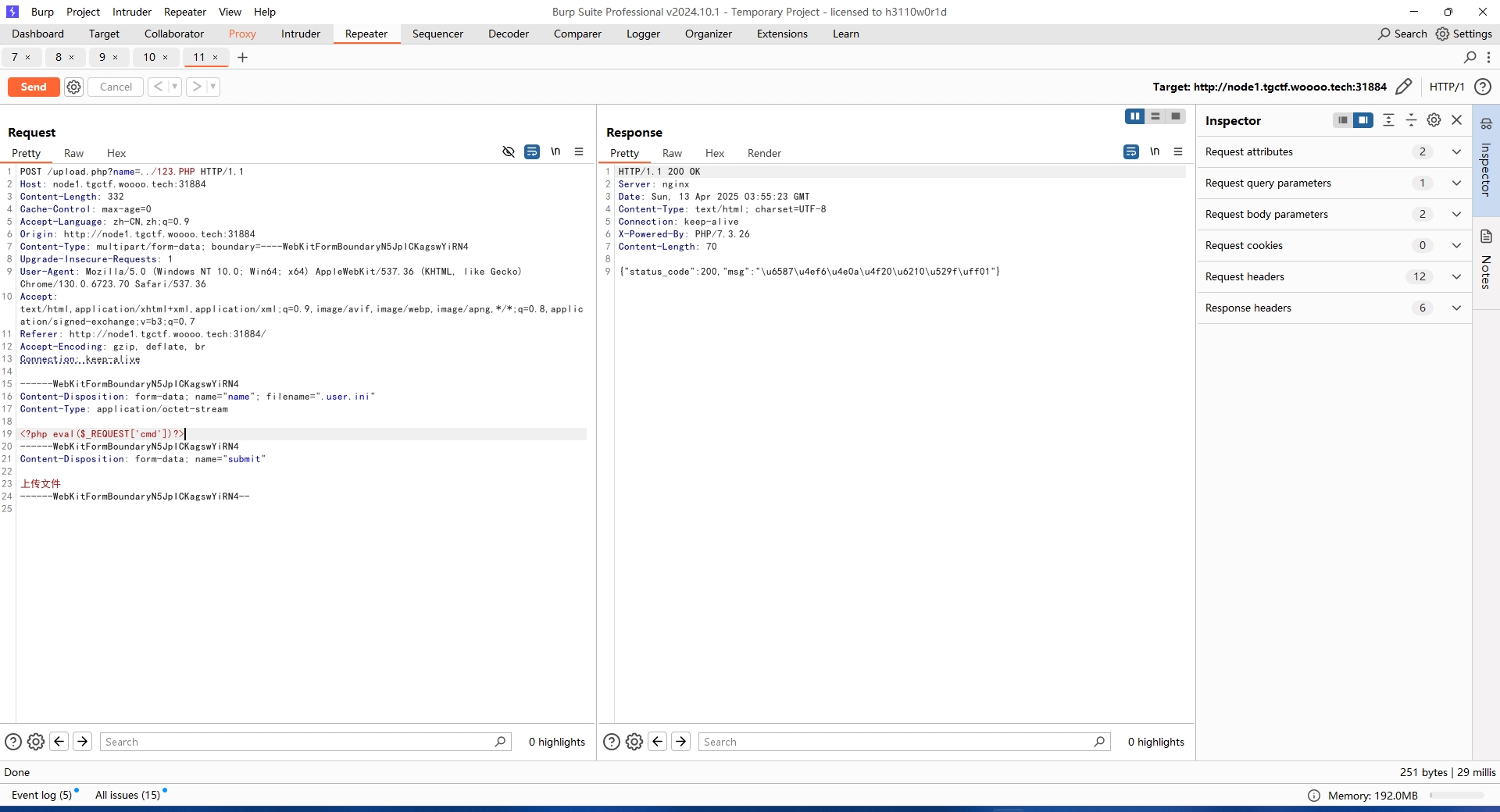This screenshot has height=812, width=1500.
Task: Click the Response search input field
Action: click(x=905, y=742)
